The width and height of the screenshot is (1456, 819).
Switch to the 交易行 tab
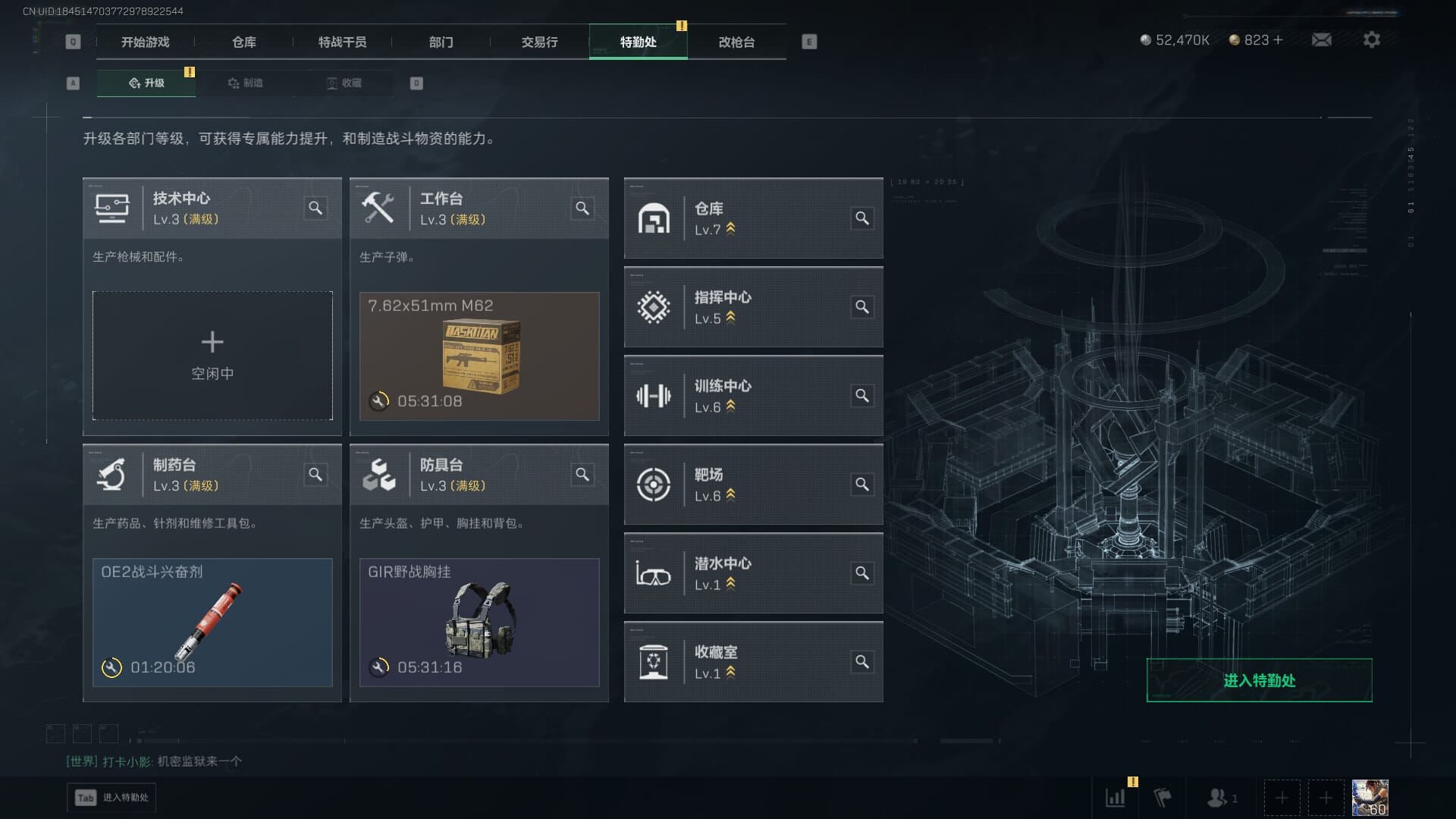tap(539, 42)
